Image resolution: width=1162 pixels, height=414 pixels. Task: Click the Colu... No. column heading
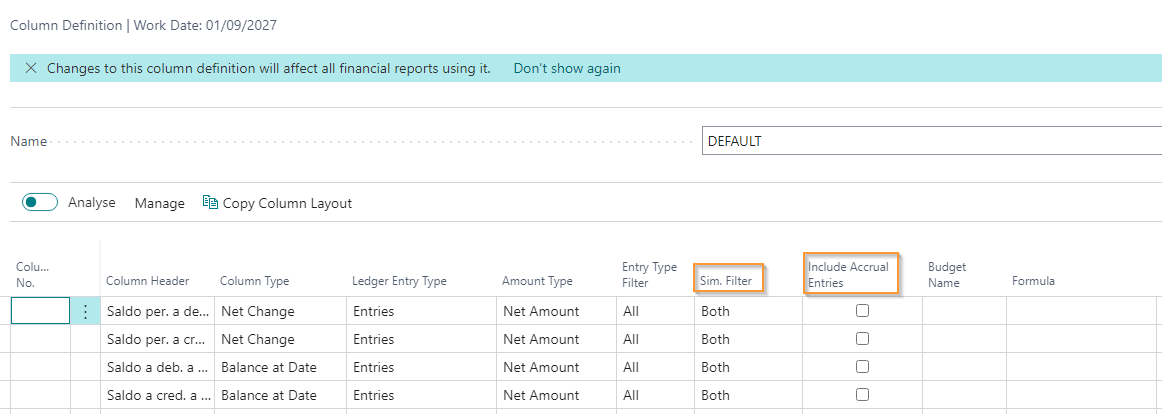(x=32, y=274)
